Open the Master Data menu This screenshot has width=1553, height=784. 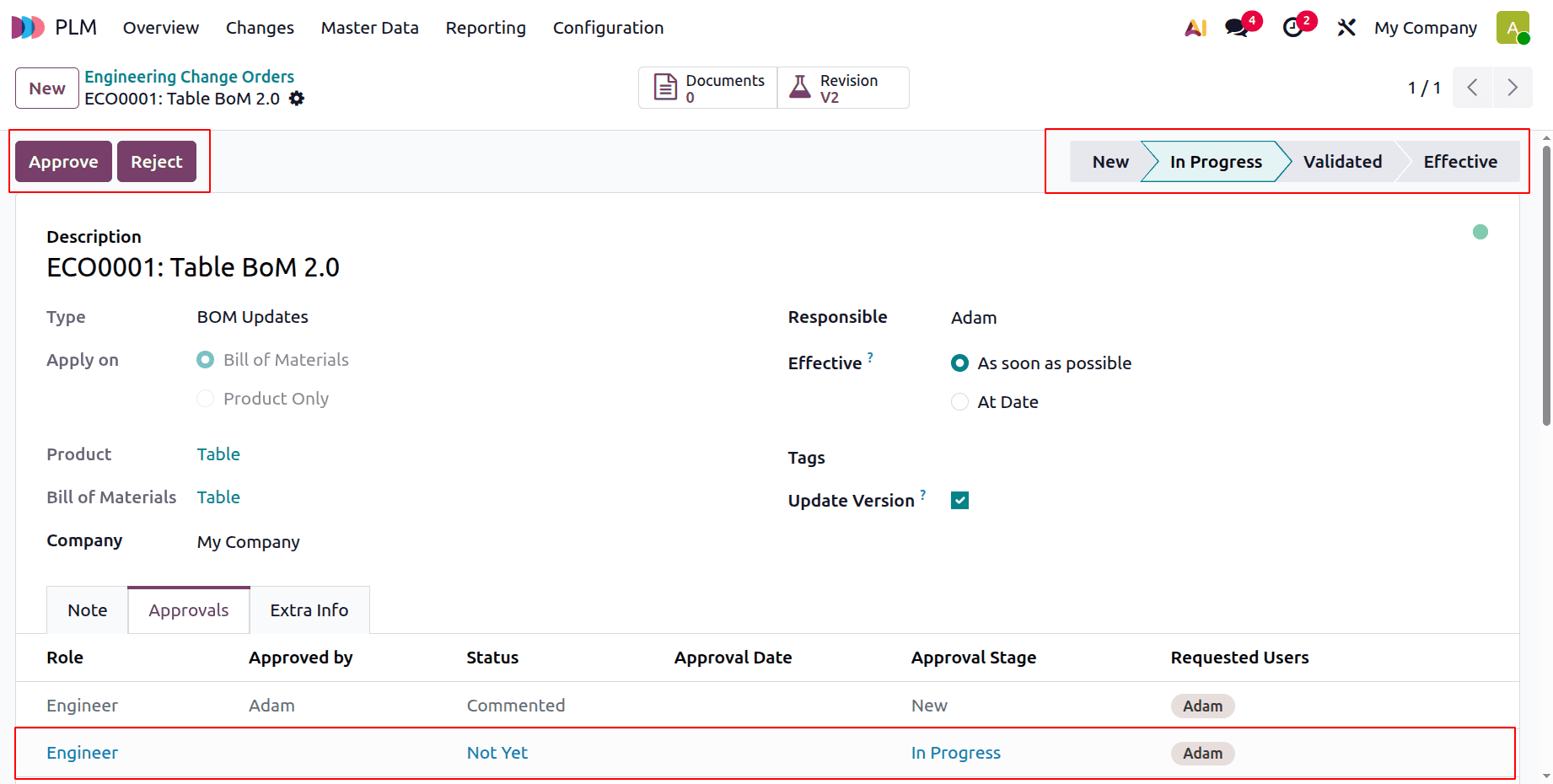[369, 28]
